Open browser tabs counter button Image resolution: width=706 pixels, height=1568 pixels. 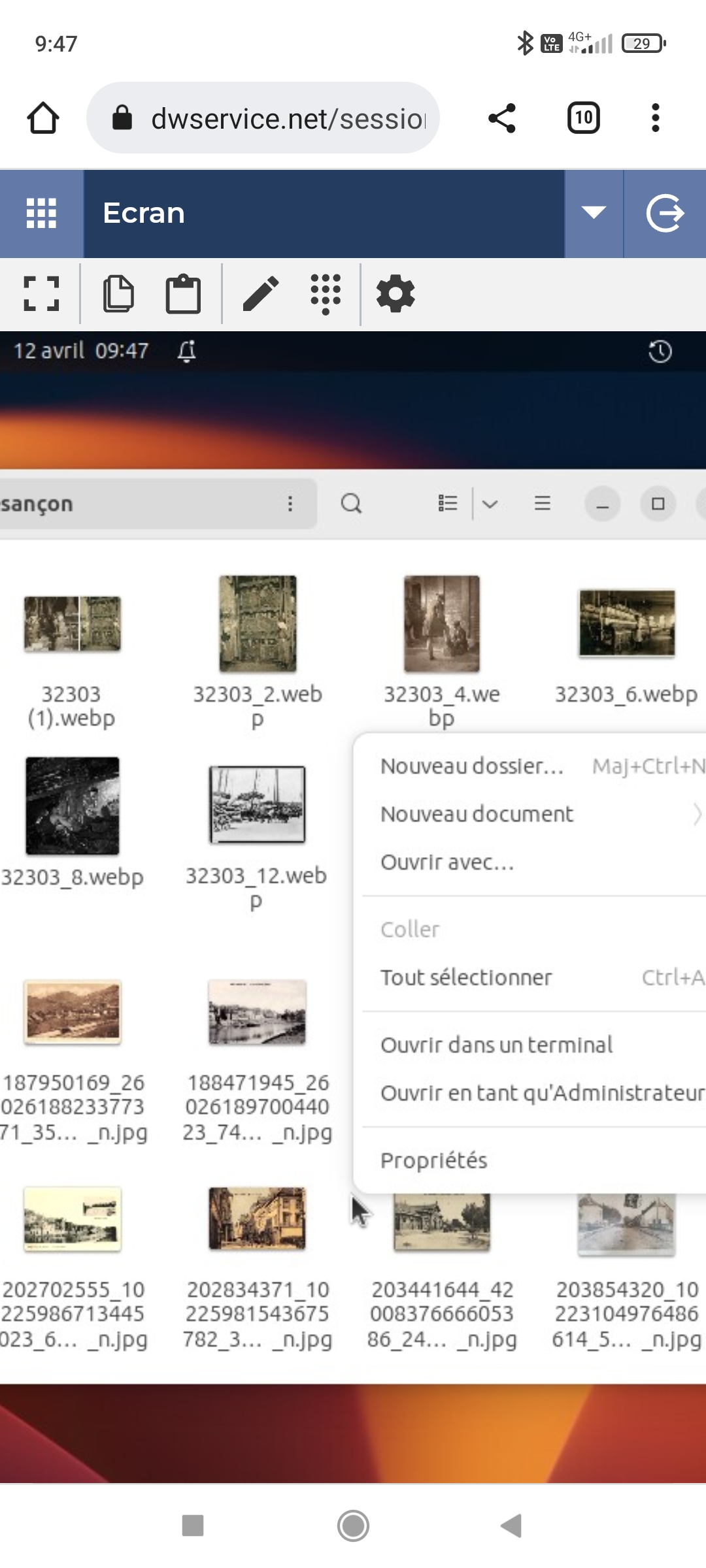click(x=583, y=118)
